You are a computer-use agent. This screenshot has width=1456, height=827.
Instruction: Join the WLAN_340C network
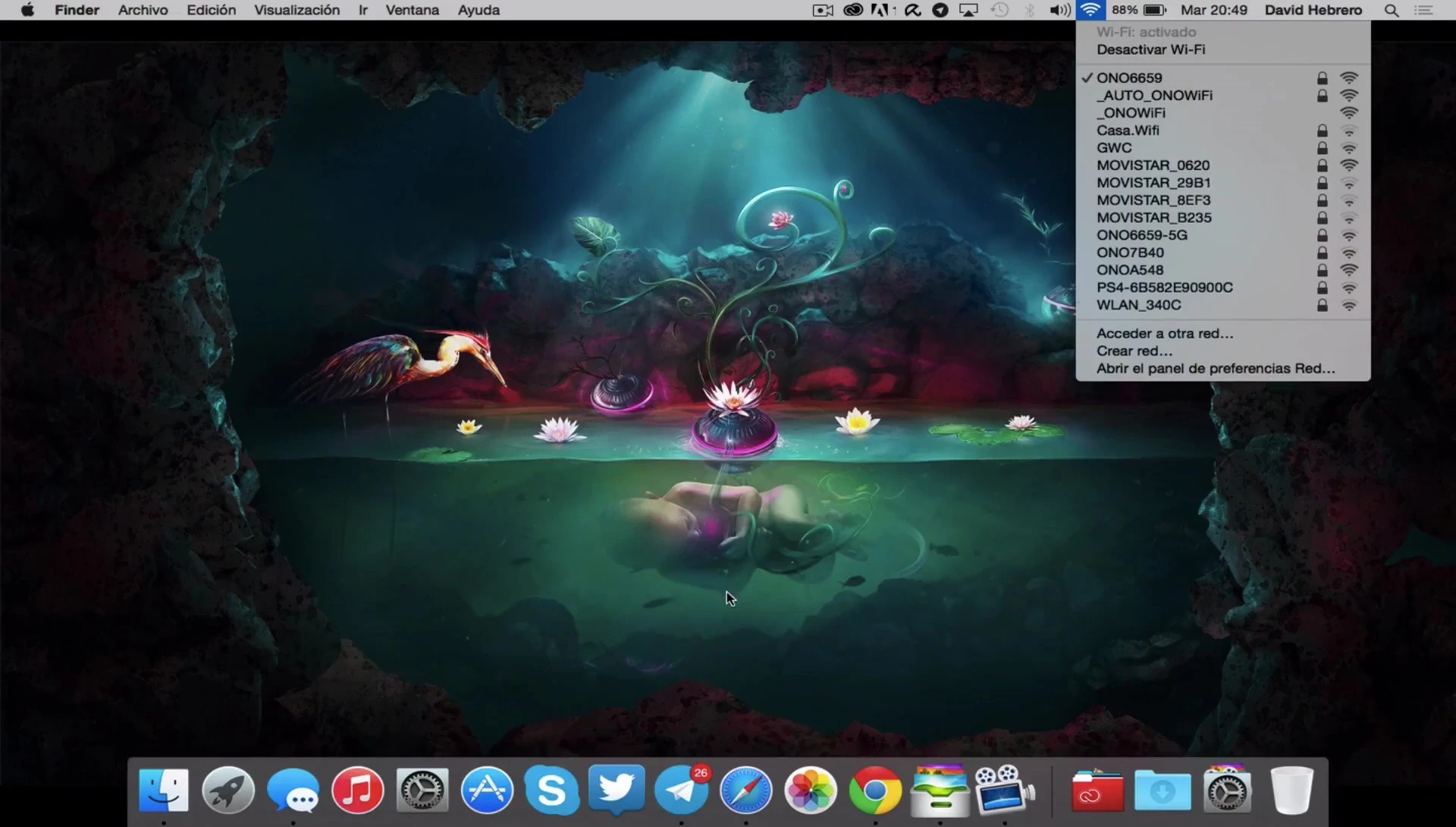(x=1222, y=304)
